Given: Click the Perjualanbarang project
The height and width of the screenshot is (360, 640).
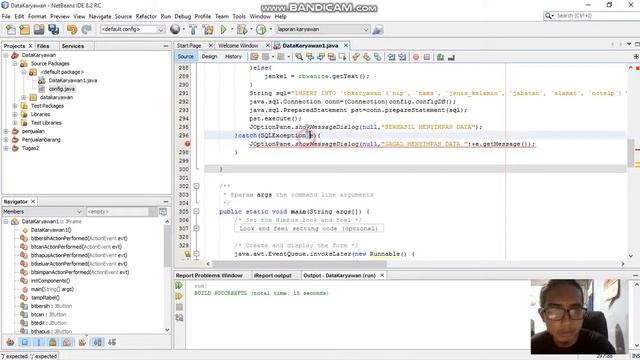Looking at the screenshot, I should point(41,140).
